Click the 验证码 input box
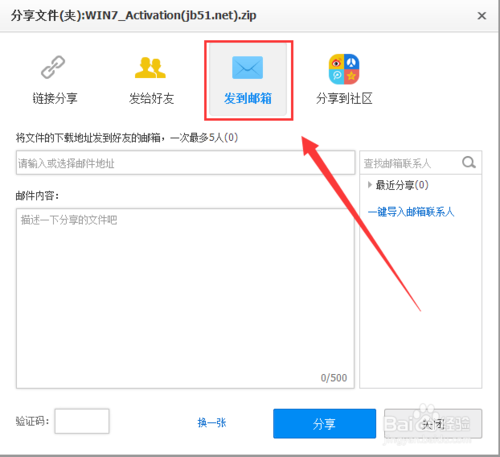 pos(82,421)
